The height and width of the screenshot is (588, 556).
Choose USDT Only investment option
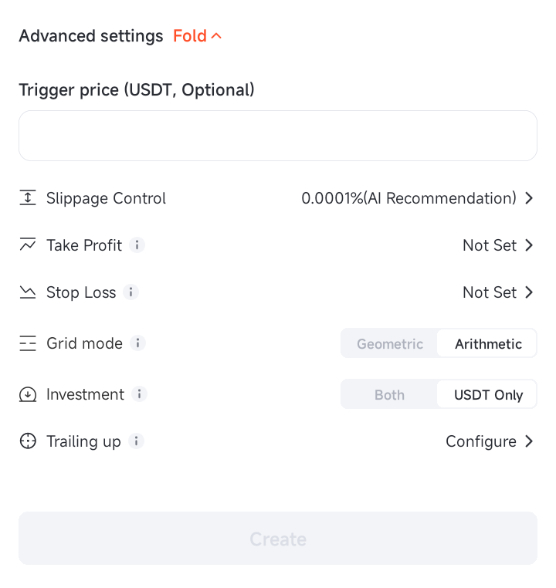coord(488,394)
